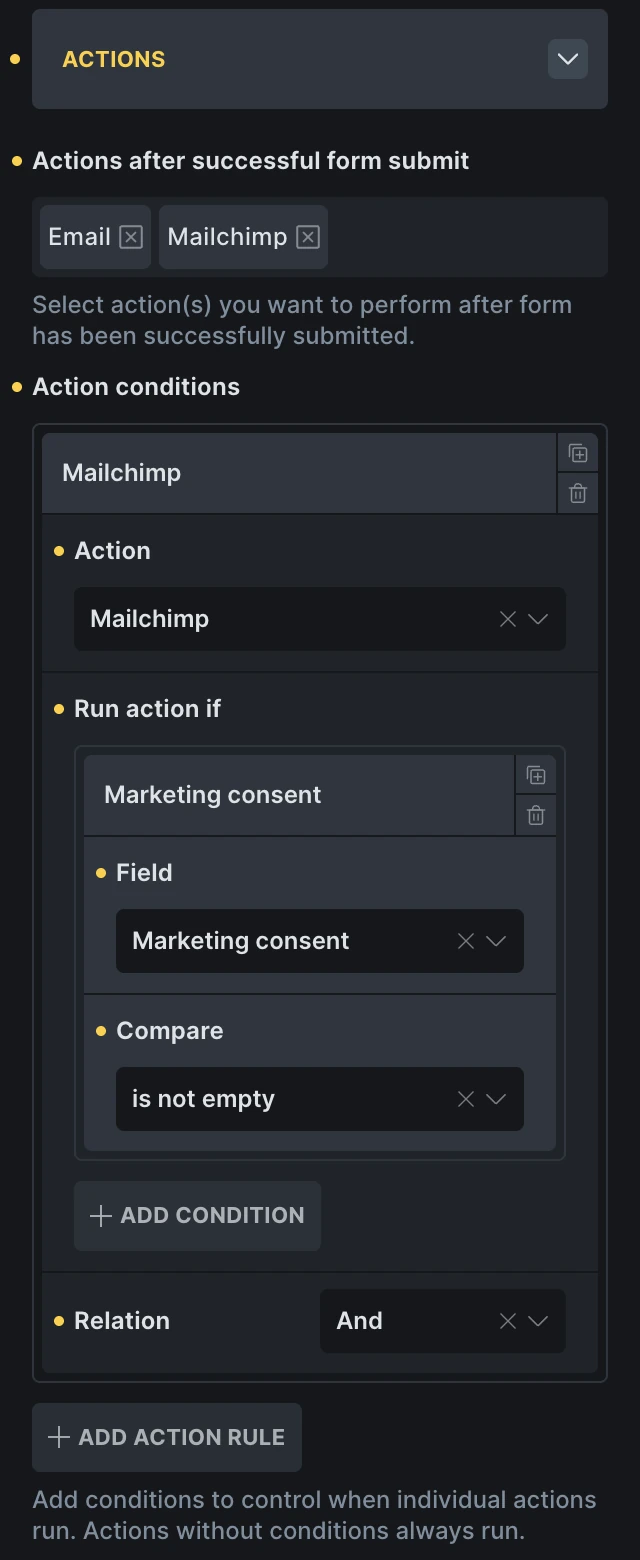Remove the Email tag using its x icon
The width and height of the screenshot is (640, 1560).
tap(131, 237)
